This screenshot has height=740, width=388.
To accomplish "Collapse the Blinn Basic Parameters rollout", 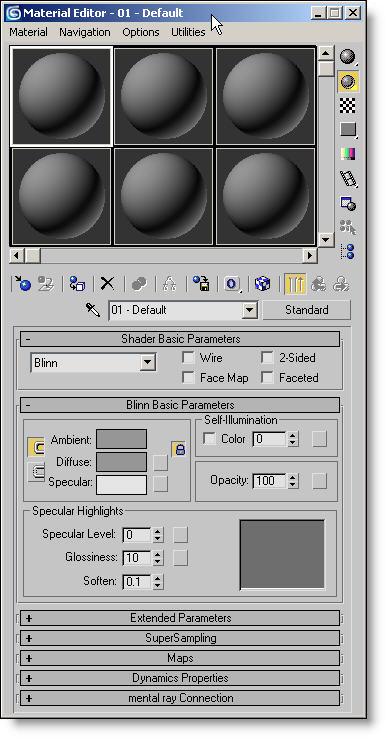I will pyautogui.click(x=180, y=405).
